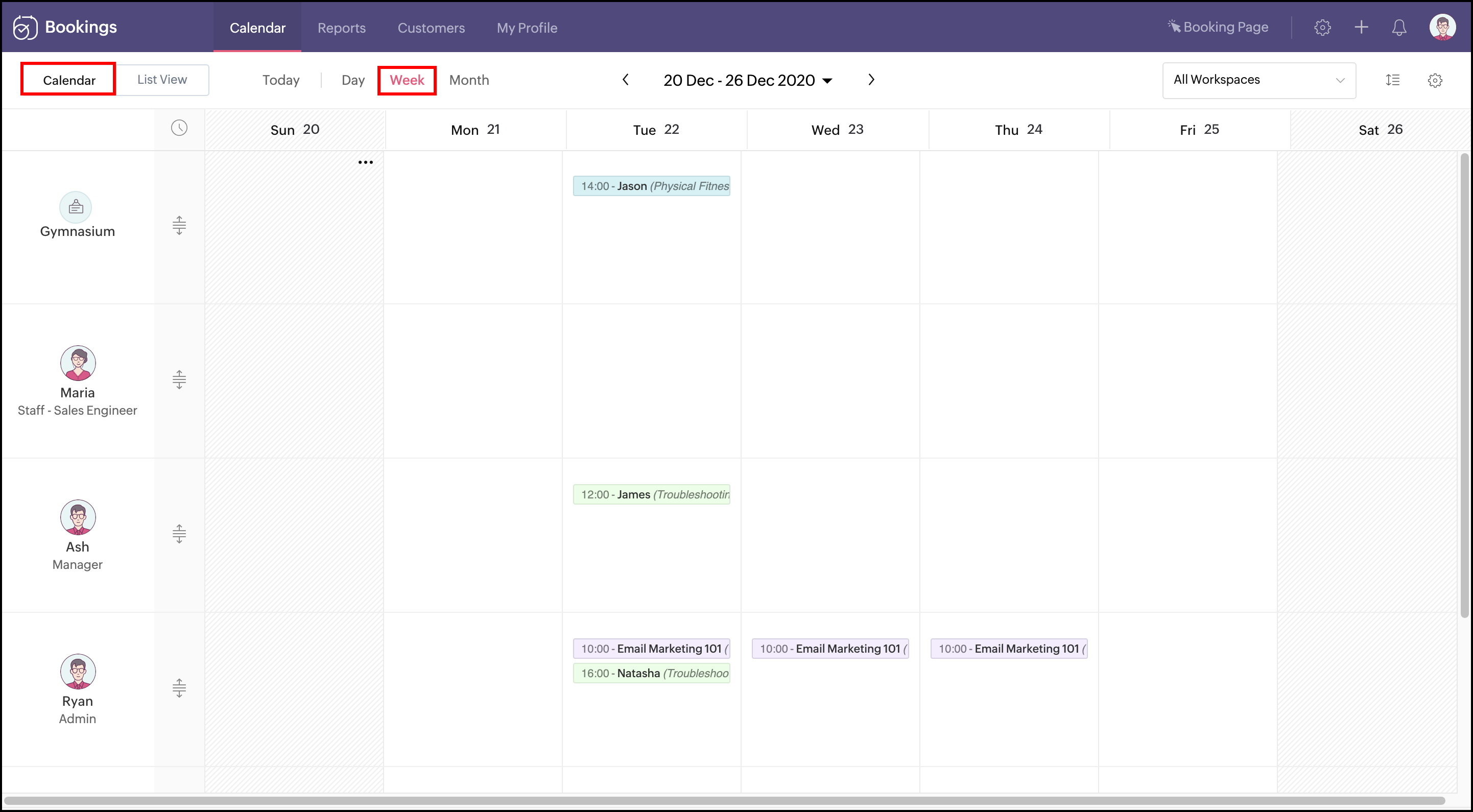Click the horizontal scrollbar at bottom
The image size is (1473, 812).
pyautogui.click(x=724, y=800)
